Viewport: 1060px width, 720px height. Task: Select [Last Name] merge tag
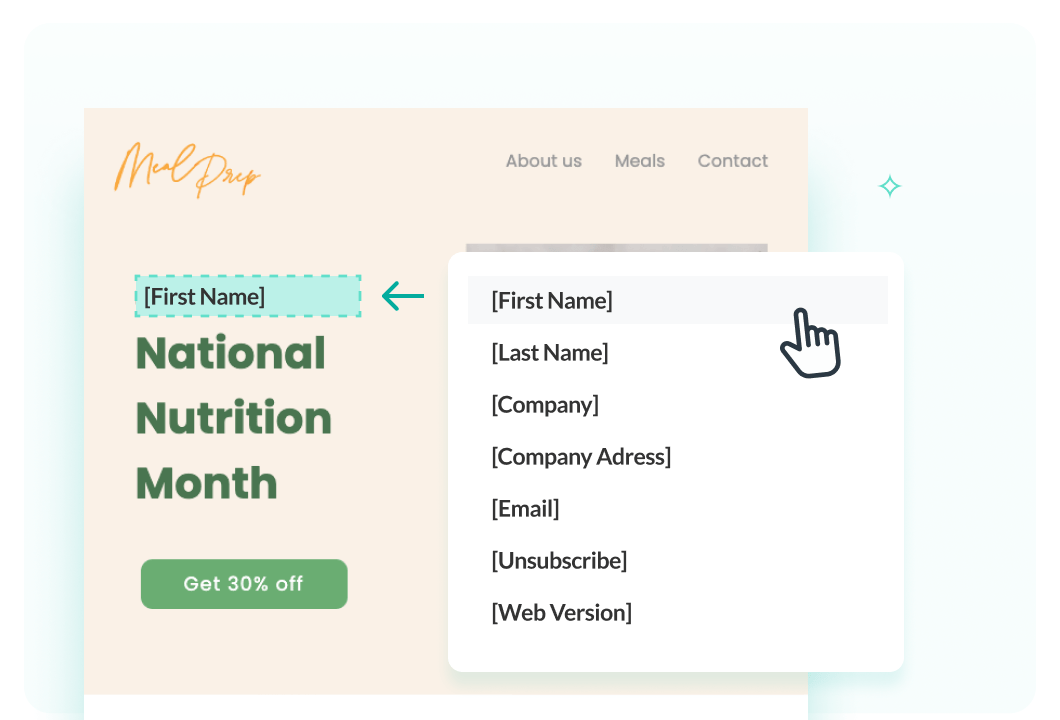[x=550, y=353]
